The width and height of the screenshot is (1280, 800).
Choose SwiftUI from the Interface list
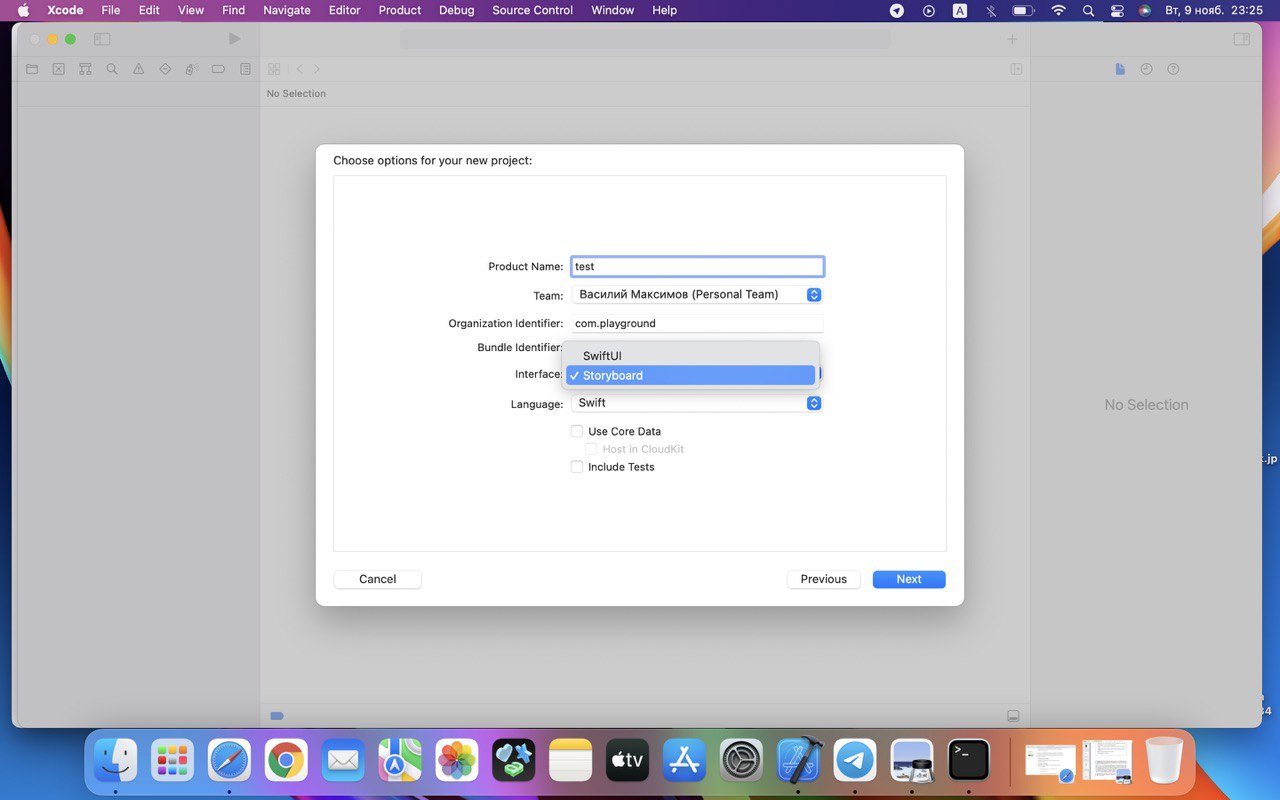coord(690,356)
